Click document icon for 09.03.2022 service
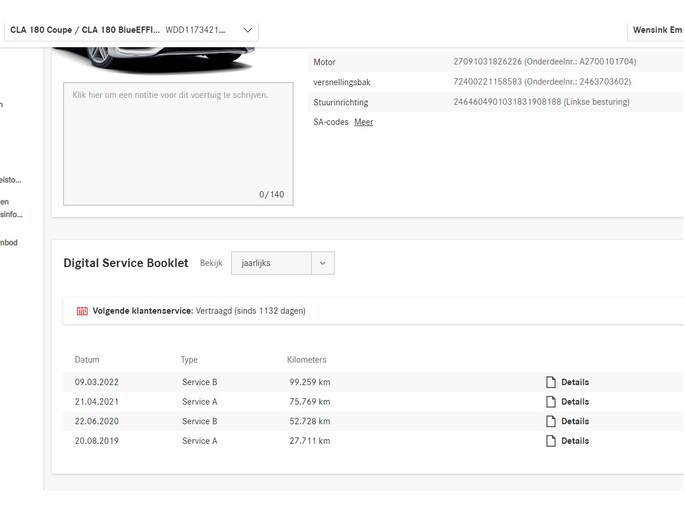 point(550,382)
